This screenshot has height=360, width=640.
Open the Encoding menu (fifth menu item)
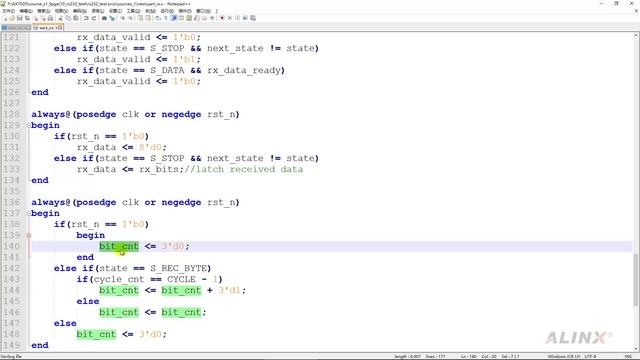point(80,11)
